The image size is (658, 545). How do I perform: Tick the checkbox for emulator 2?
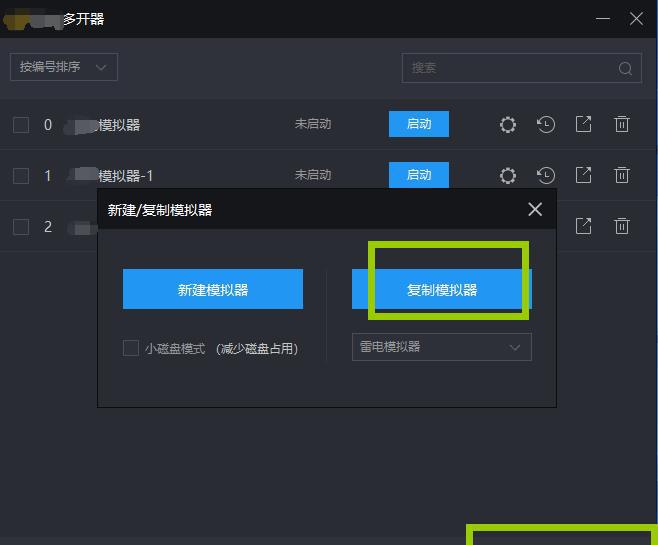coord(21,227)
